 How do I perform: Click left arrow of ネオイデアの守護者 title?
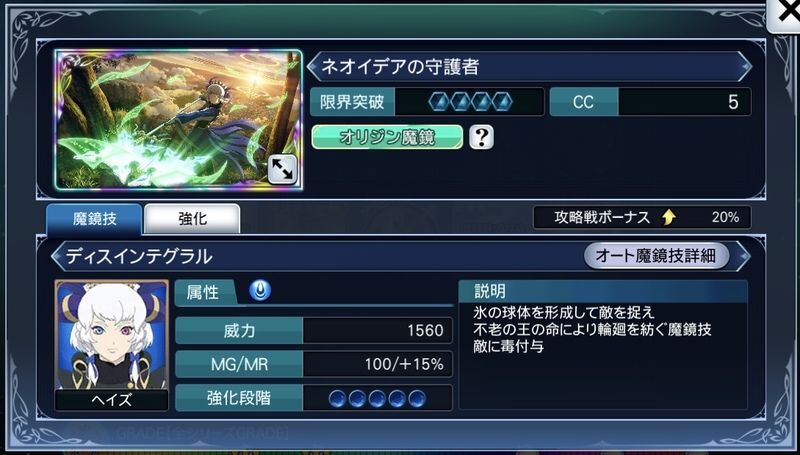pos(313,67)
